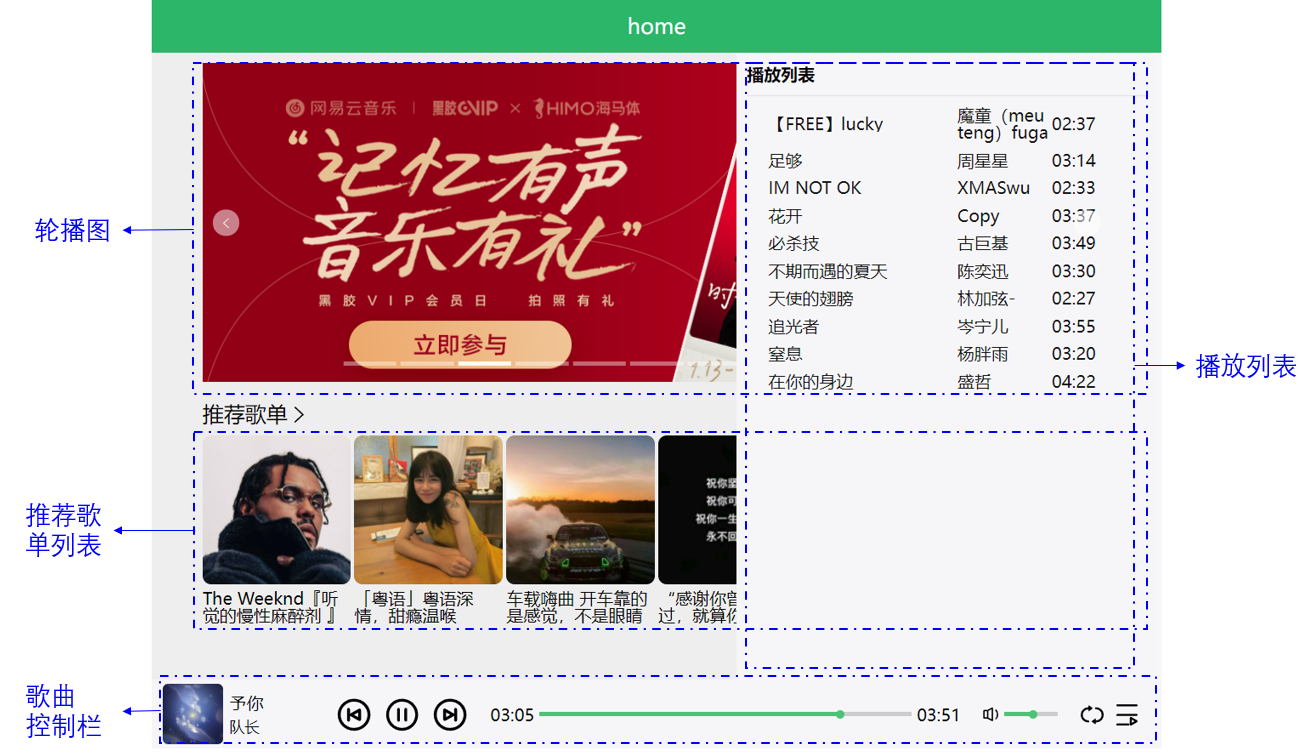
Task: Toggle the playlist panel icon
Action: coord(1127,715)
